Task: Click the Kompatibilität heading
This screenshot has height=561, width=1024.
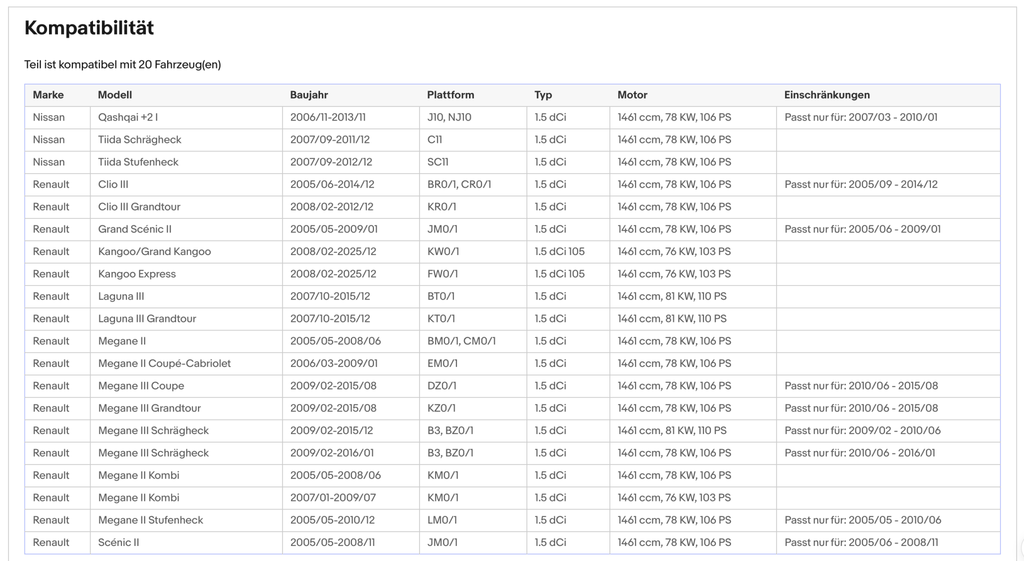Action: (89, 28)
